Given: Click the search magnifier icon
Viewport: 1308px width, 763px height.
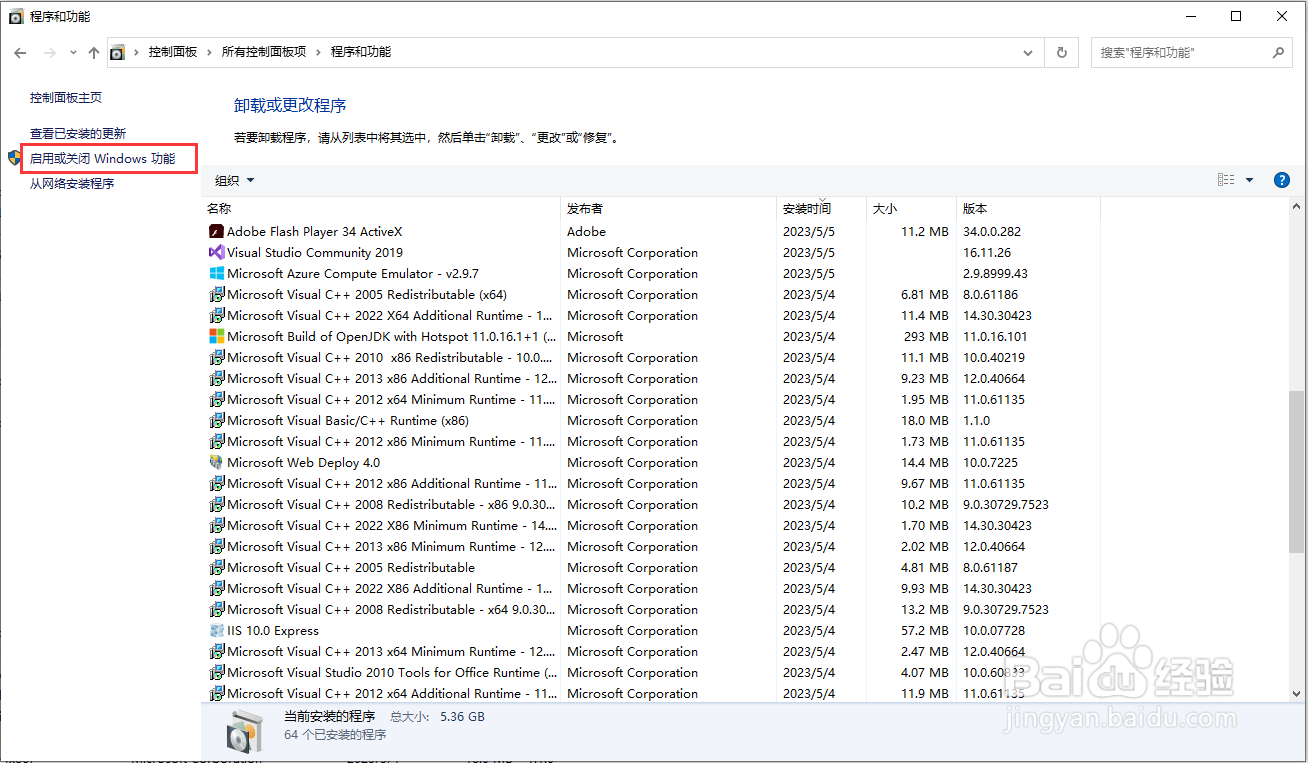Looking at the screenshot, I should coord(1279,52).
